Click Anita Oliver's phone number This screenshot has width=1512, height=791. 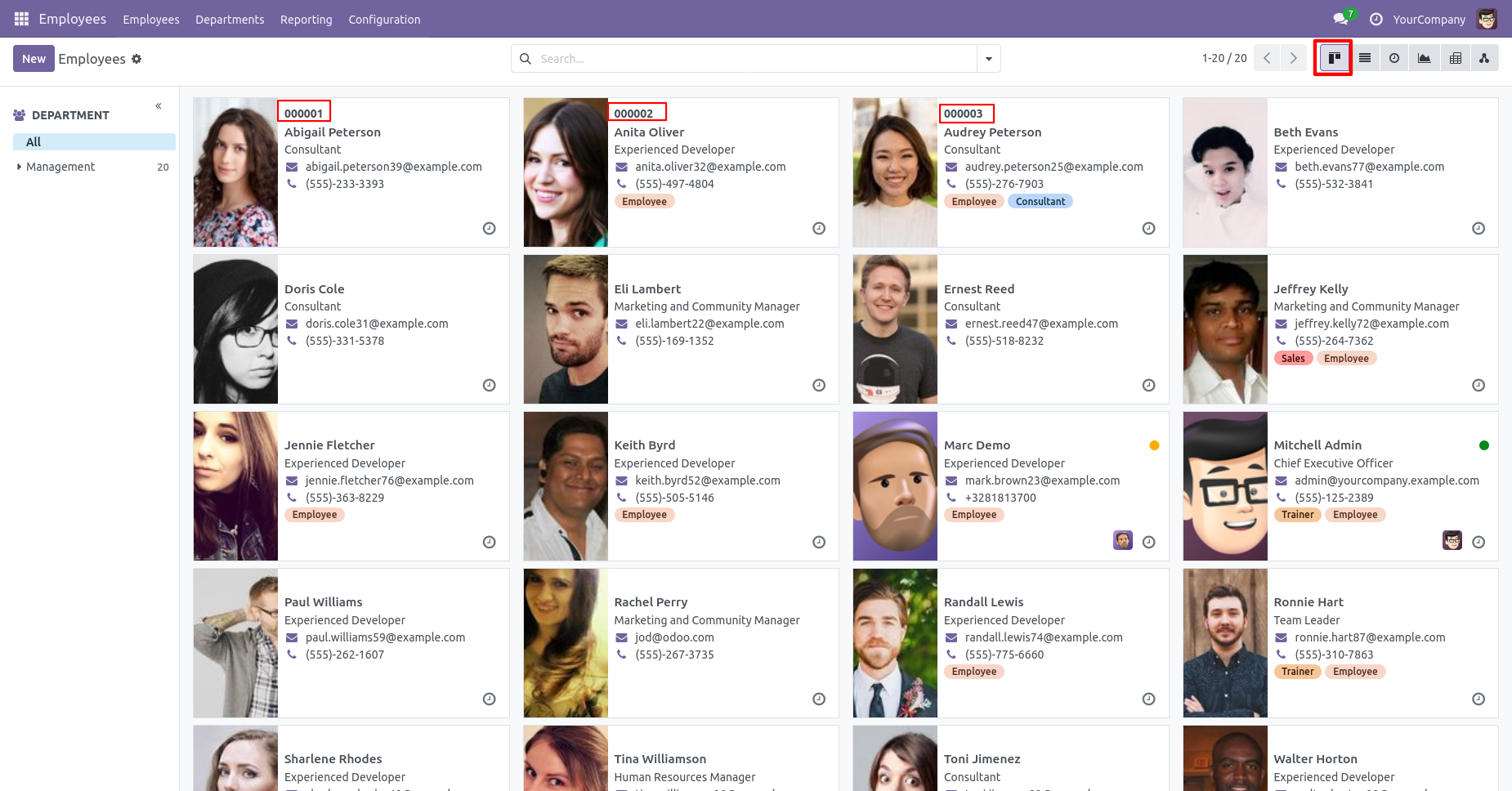coord(675,184)
